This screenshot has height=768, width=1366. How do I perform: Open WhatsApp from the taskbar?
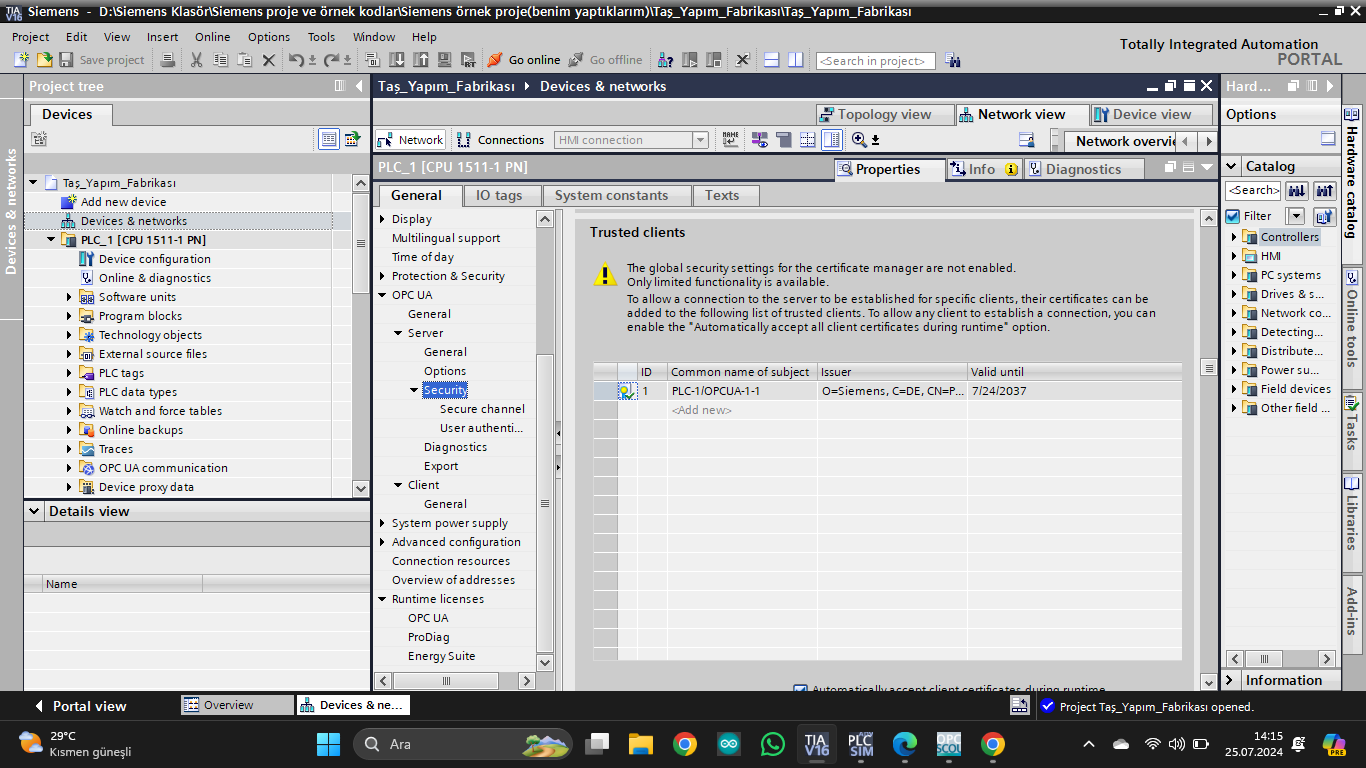(773, 744)
